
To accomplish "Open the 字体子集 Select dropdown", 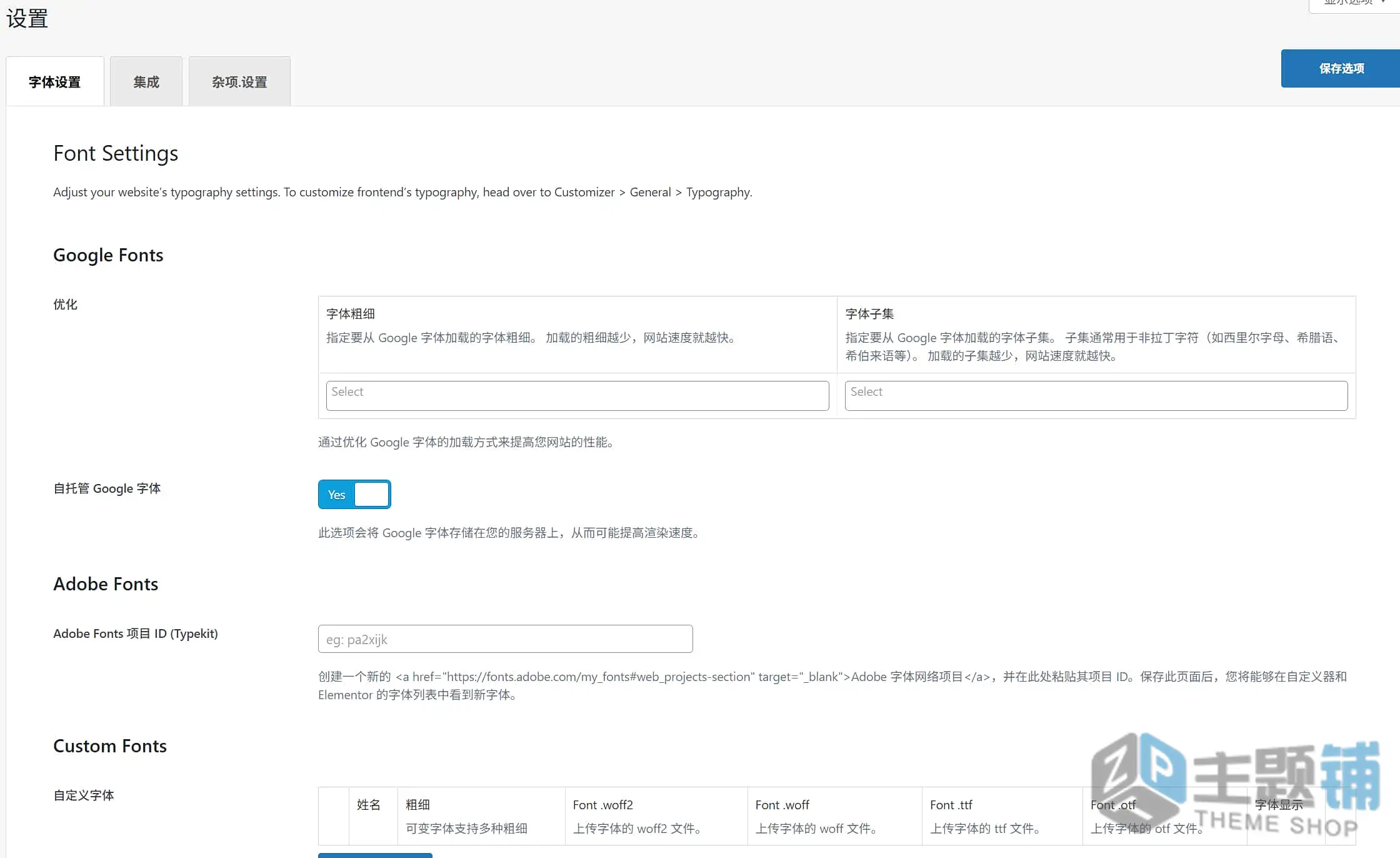I will pos(1096,396).
